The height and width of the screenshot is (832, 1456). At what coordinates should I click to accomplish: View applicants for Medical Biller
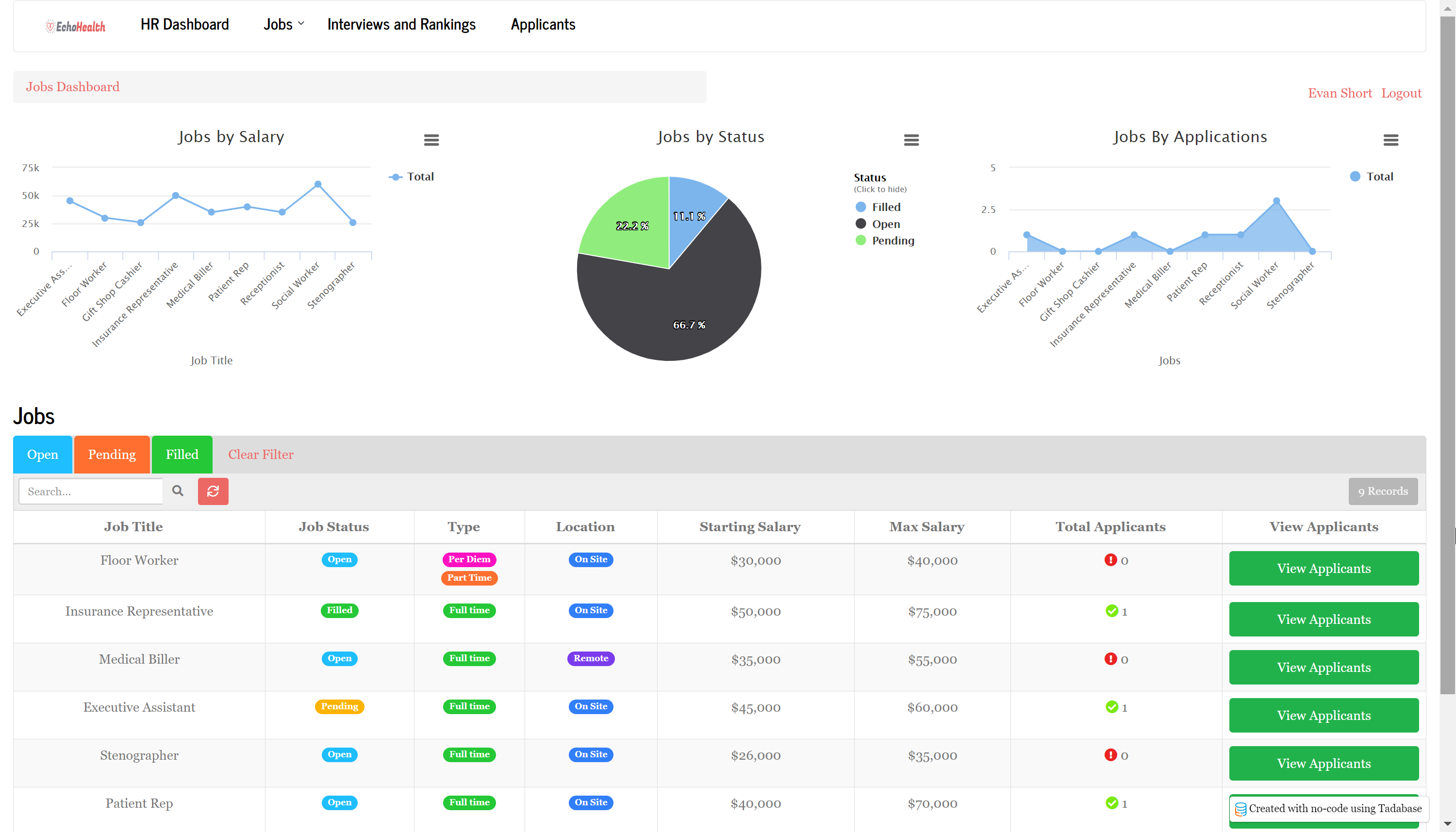(x=1324, y=667)
